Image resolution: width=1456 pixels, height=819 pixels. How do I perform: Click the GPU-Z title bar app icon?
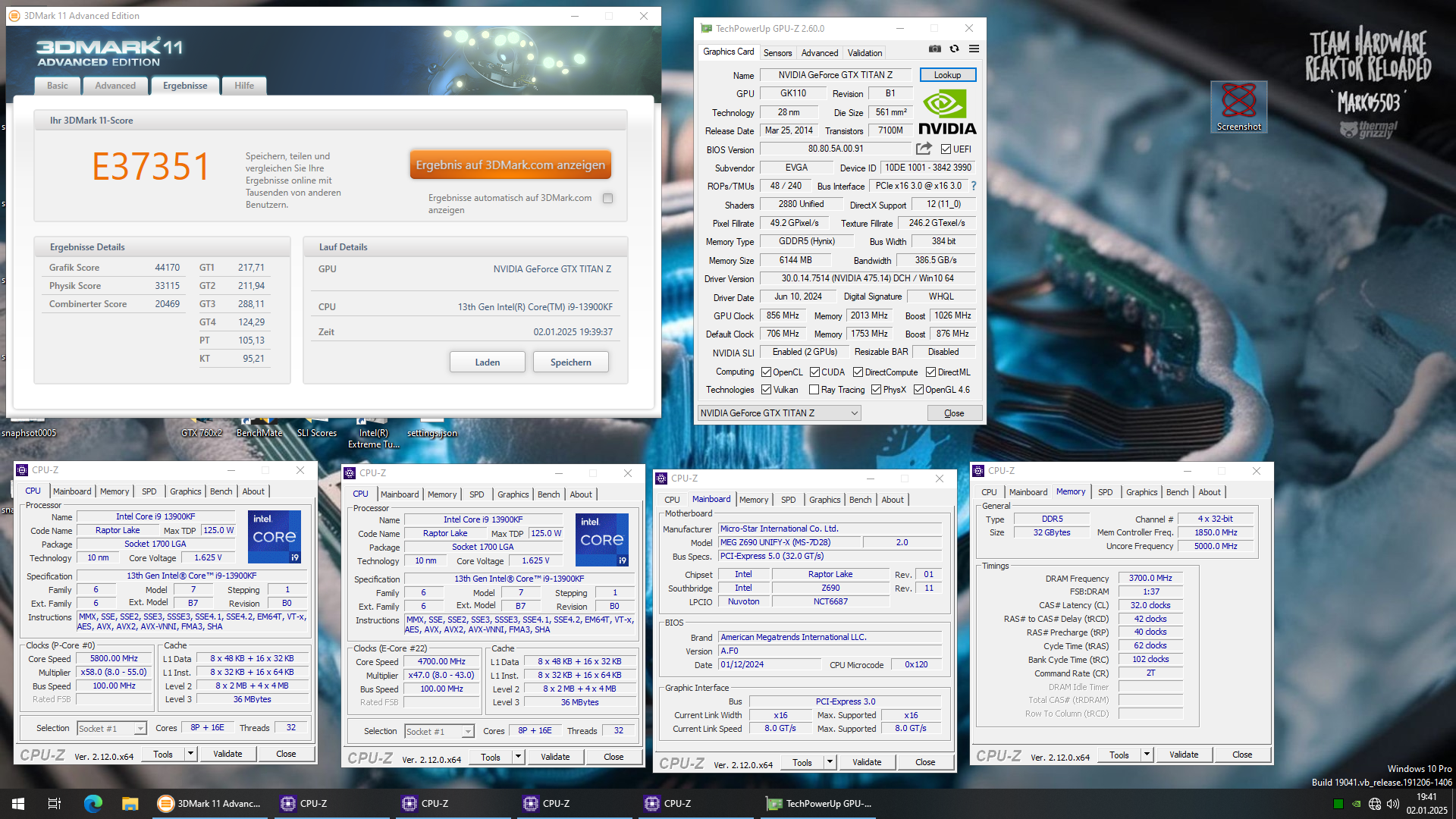706,28
